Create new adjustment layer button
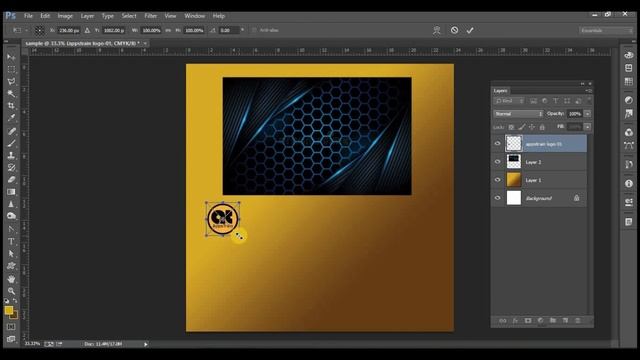Screen dimensions: 640x360 click(540, 321)
